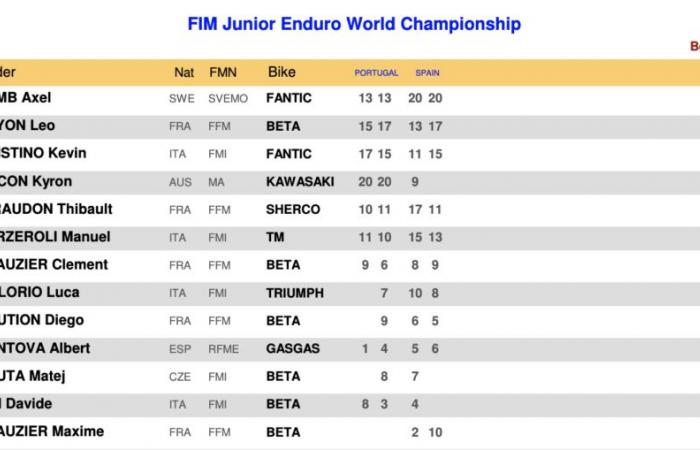The image size is (700, 450).
Task: Click the SVEMO federation cell
Action: [228, 99]
